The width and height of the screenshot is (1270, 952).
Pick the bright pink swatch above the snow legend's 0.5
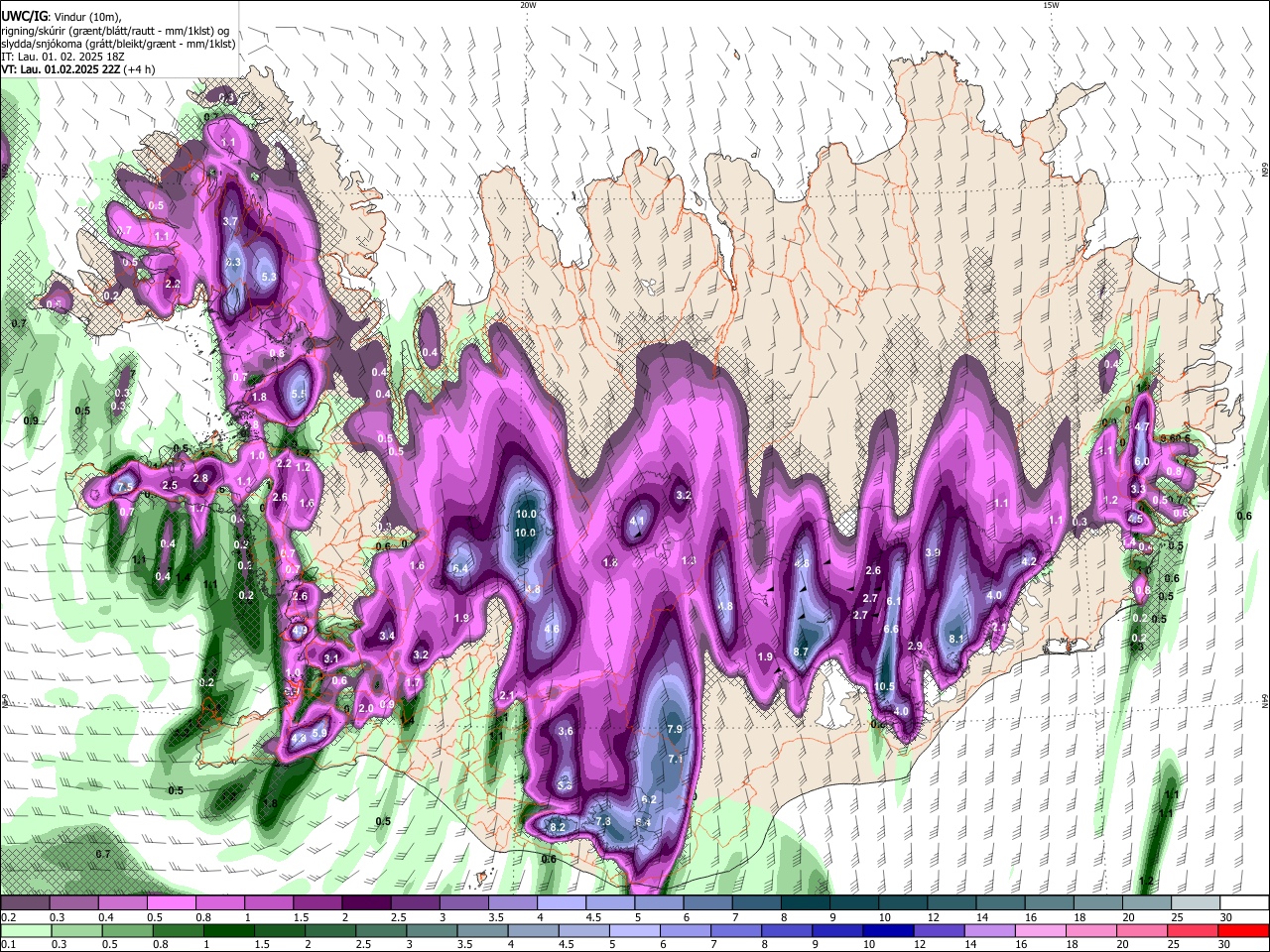coord(171,903)
